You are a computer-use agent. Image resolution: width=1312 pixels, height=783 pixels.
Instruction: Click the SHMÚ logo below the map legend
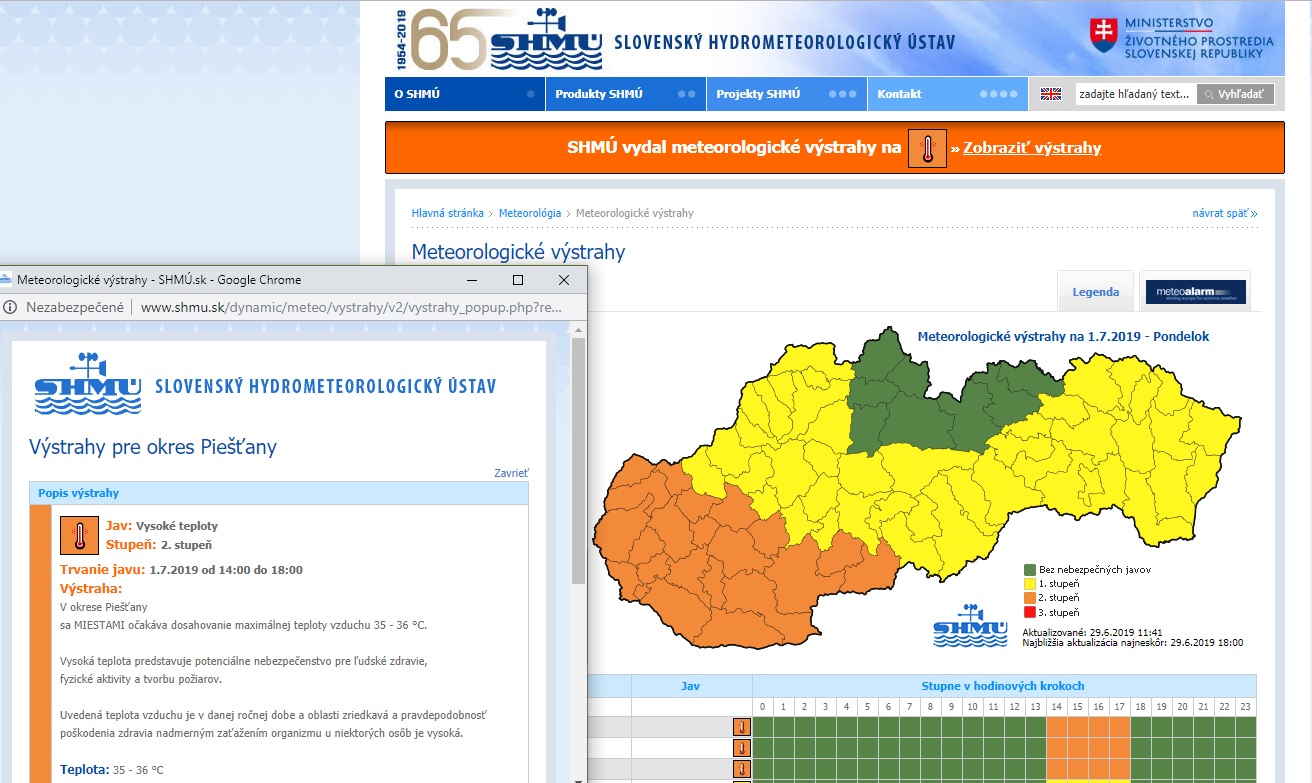click(969, 625)
